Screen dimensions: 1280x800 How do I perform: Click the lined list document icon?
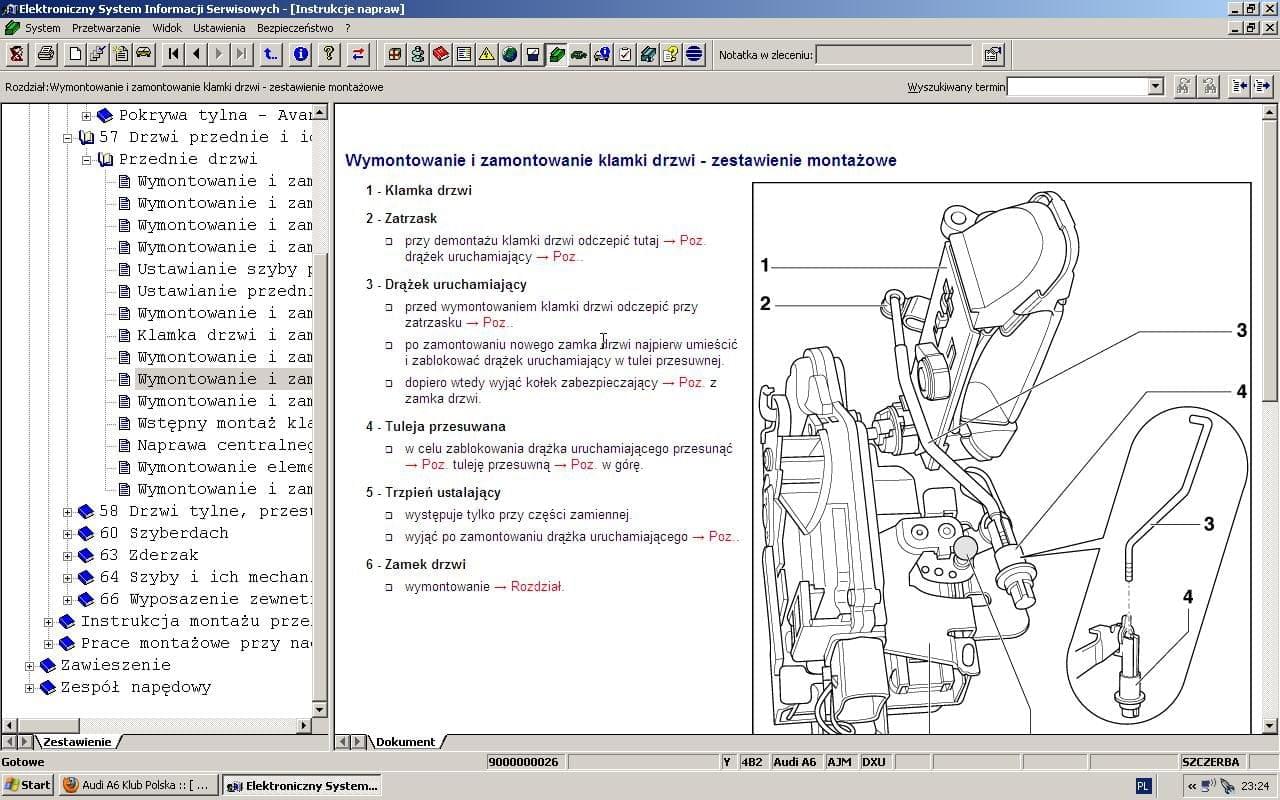[x=463, y=54]
